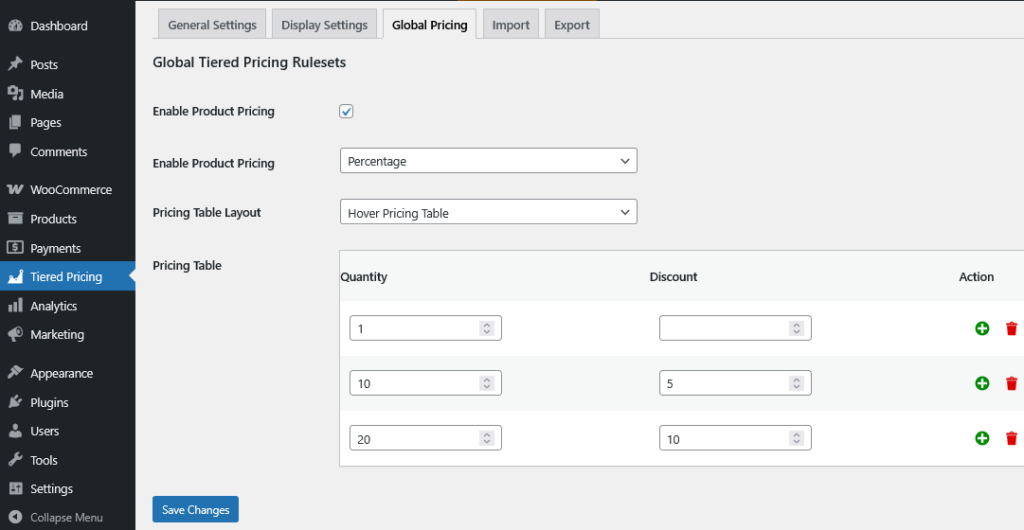Switch to the General Settings tab

212,25
